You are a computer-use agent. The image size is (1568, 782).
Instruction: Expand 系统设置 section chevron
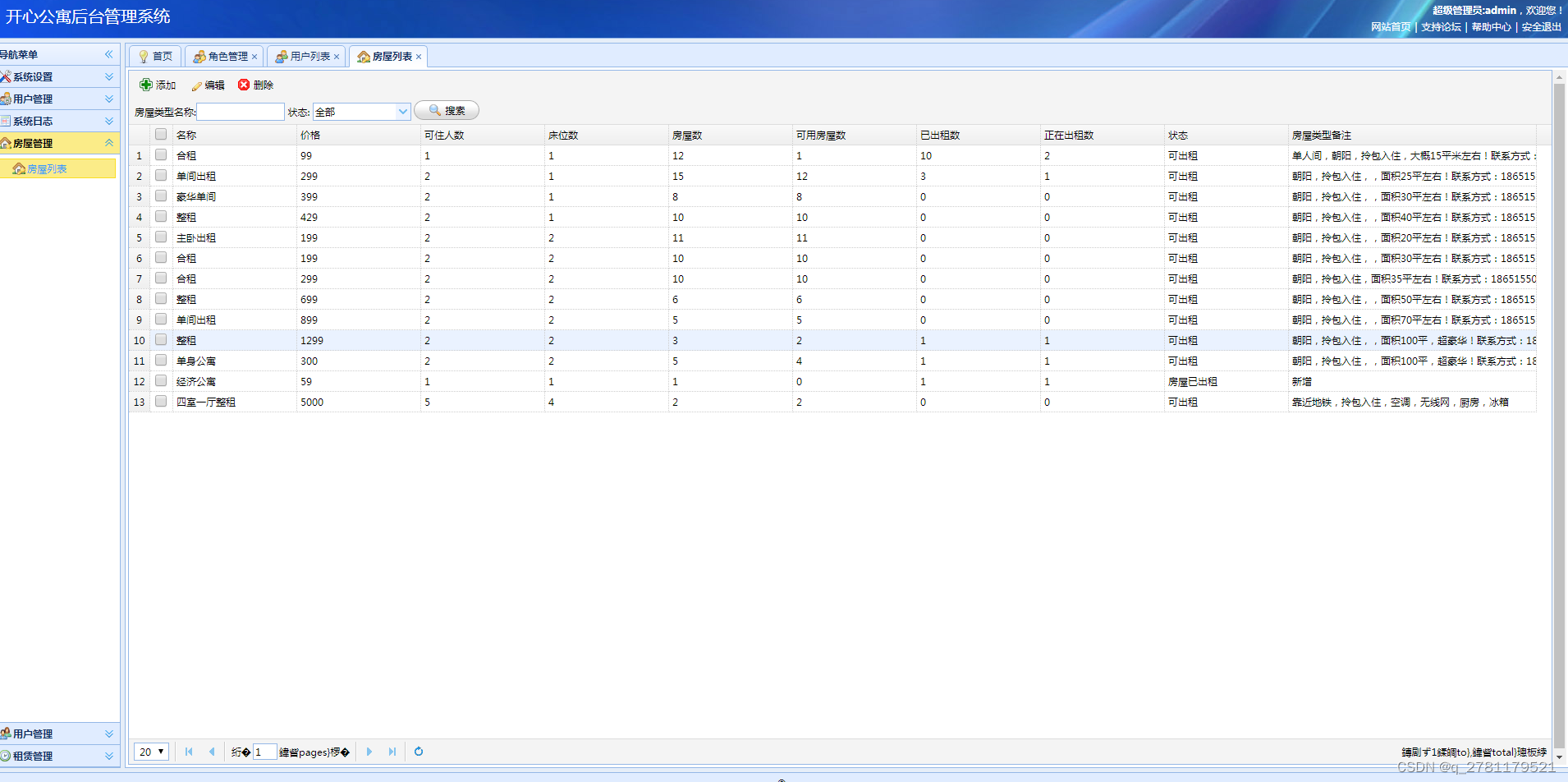109,76
